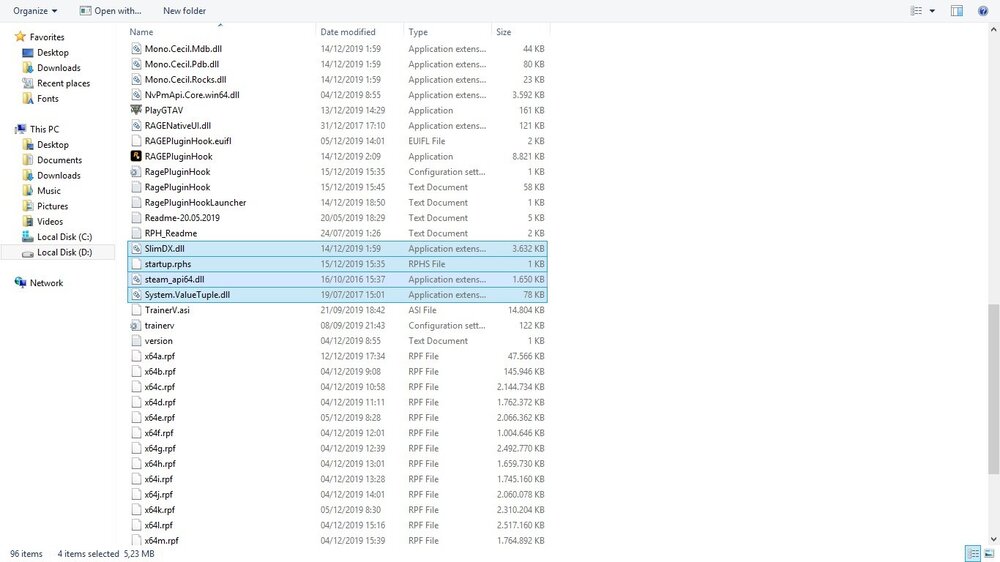
Task: Select x64a.rpf file
Action: (159, 356)
